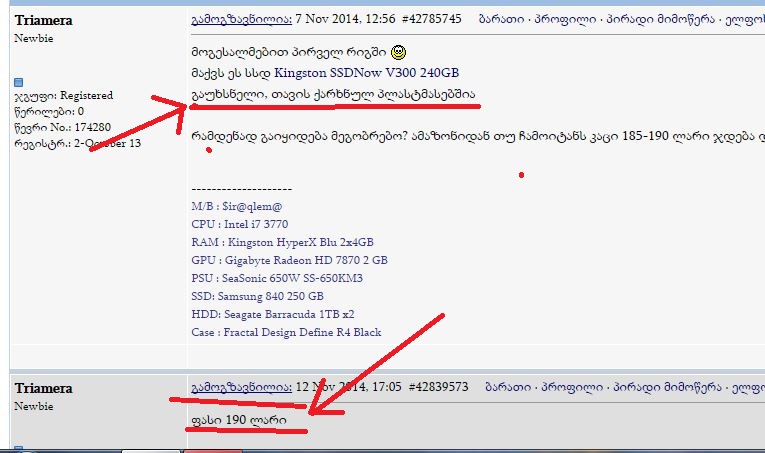The image size is (765, 453).
Task: Click the first post sentence starting with რამდენად გაიყიდება
Action: coord(478,136)
